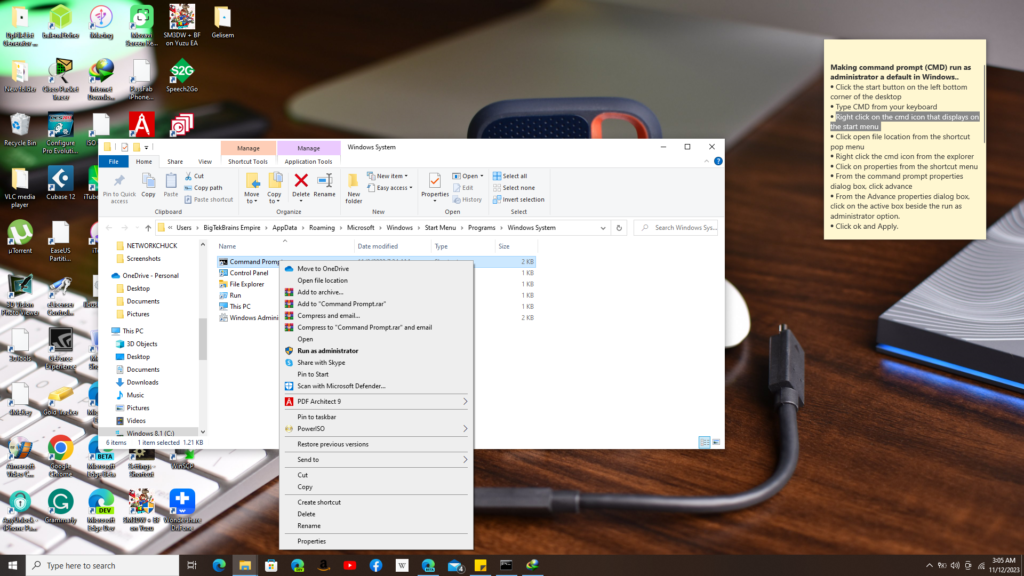The height and width of the screenshot is (576, 1024).
Task: Open the File tab in Explorer
Action: coord(114,161)
